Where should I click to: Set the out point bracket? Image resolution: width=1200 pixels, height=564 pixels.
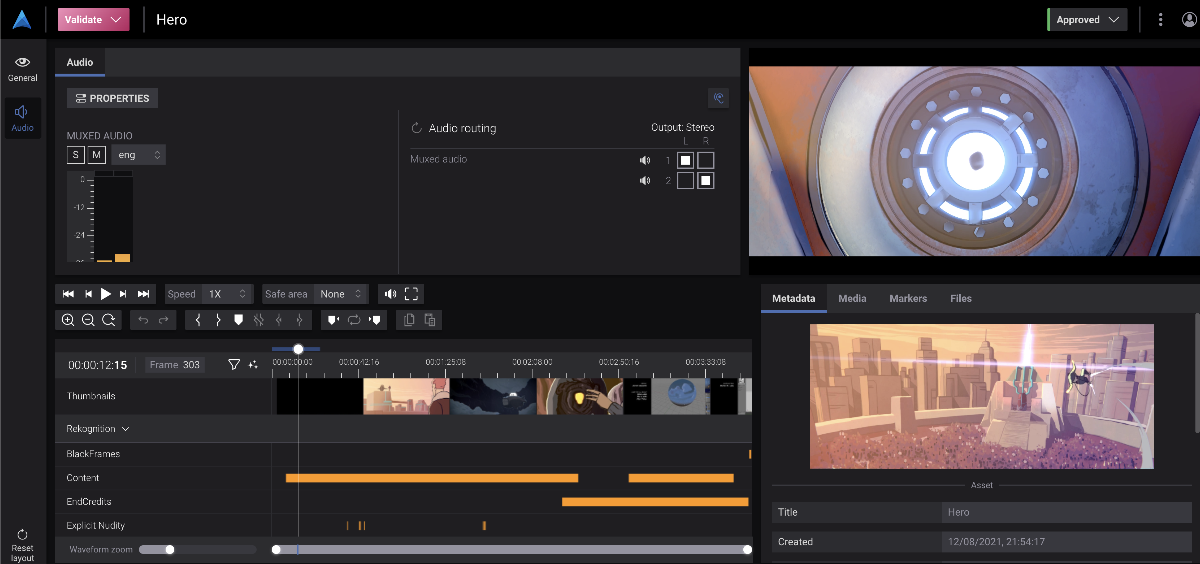click(218, 320)
